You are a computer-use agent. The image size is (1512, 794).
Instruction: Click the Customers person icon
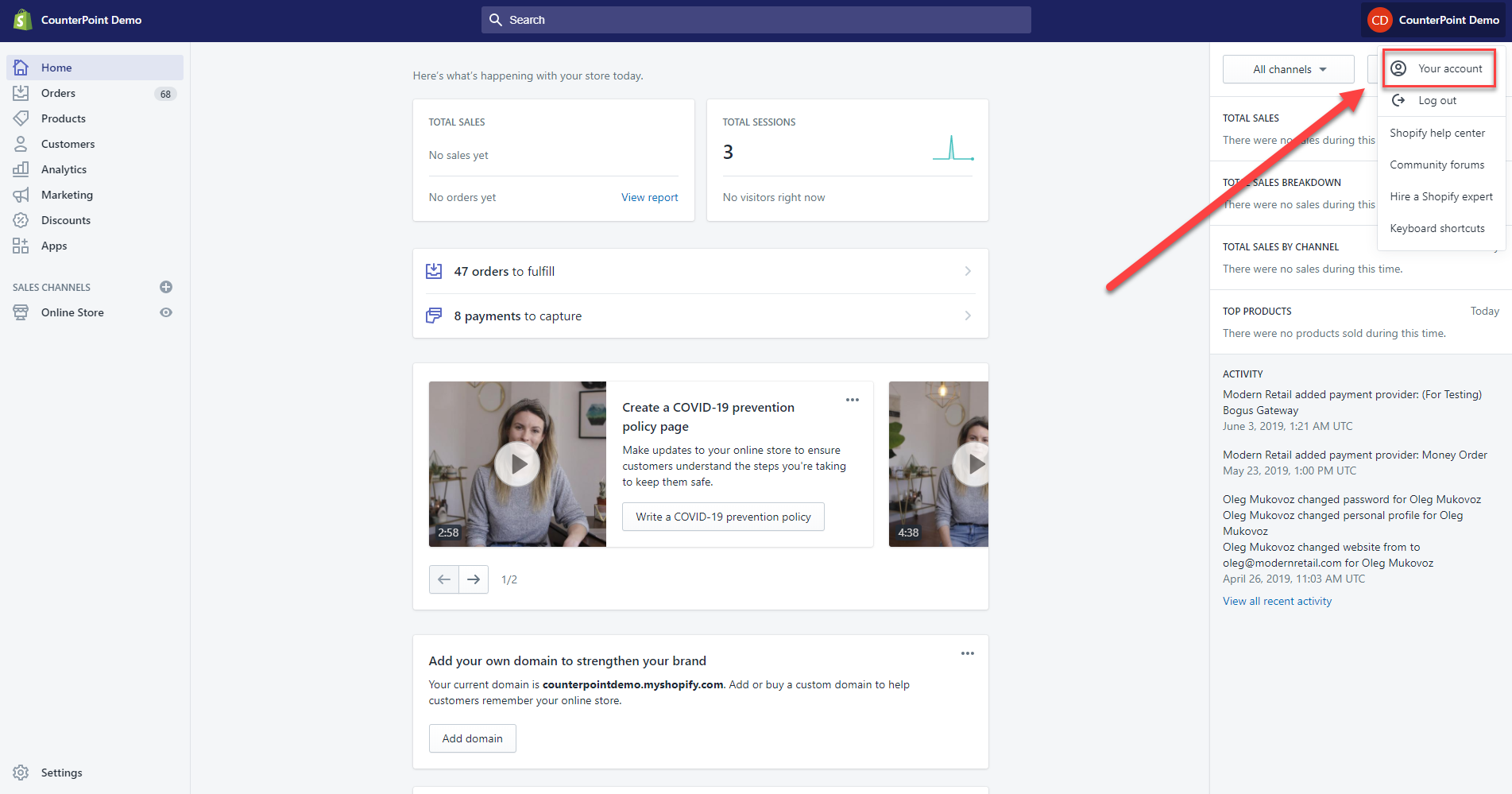[x=21, y=144]
